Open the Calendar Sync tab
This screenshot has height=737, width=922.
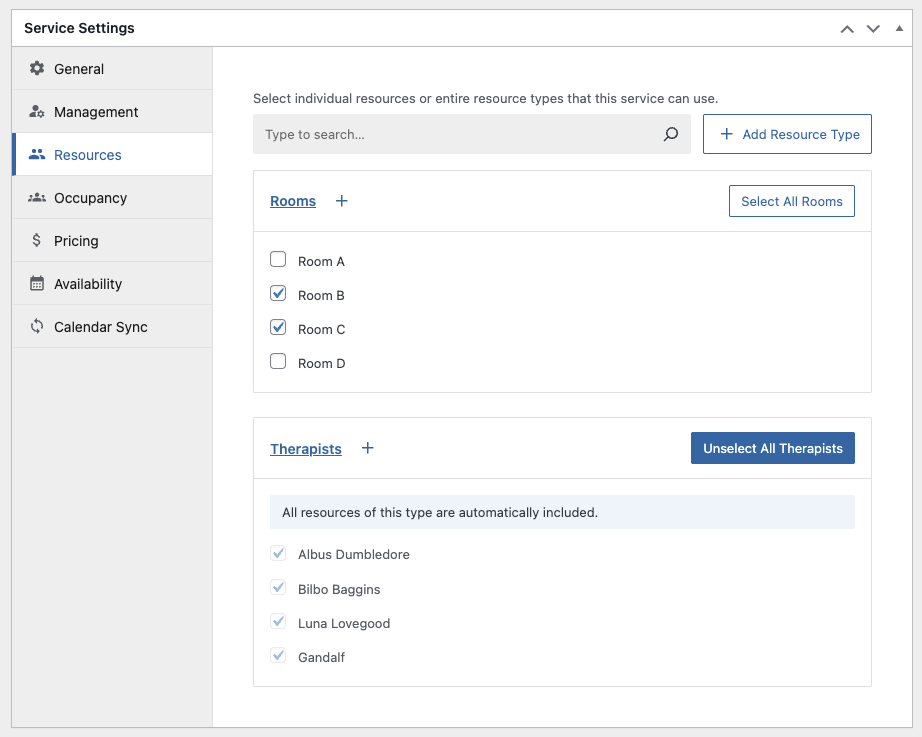click(100, 327)
